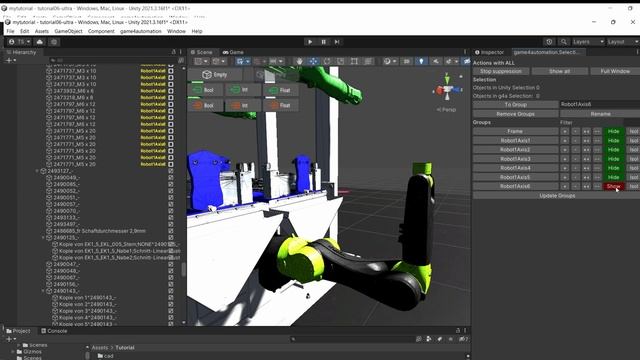The width and height of the screenshot is (640, 360).
Task: Hide the Robot1Axis1 group
Action: point(613,140)
